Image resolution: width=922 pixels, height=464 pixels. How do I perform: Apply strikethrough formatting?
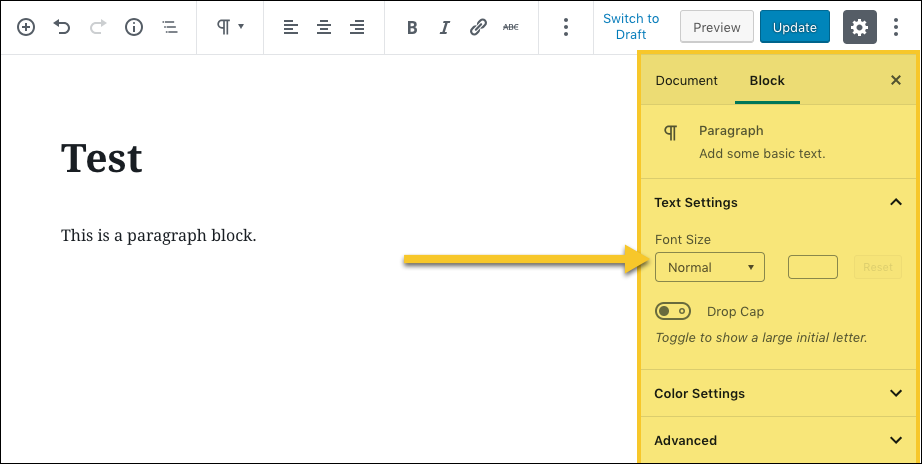tap(510, 27)
